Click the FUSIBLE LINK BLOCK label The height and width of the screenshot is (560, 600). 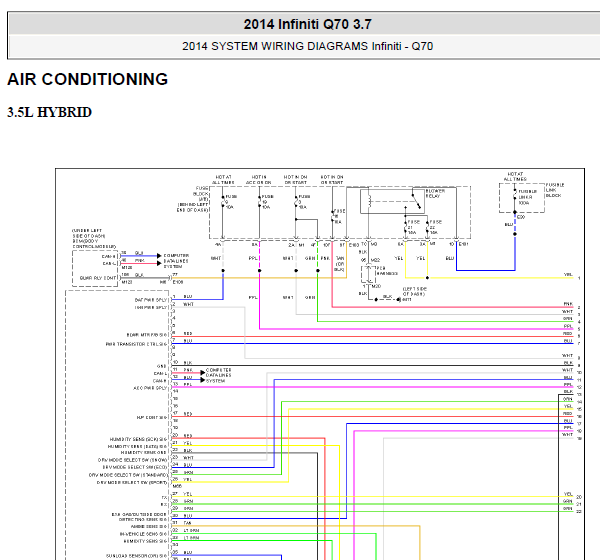[555, 190]
